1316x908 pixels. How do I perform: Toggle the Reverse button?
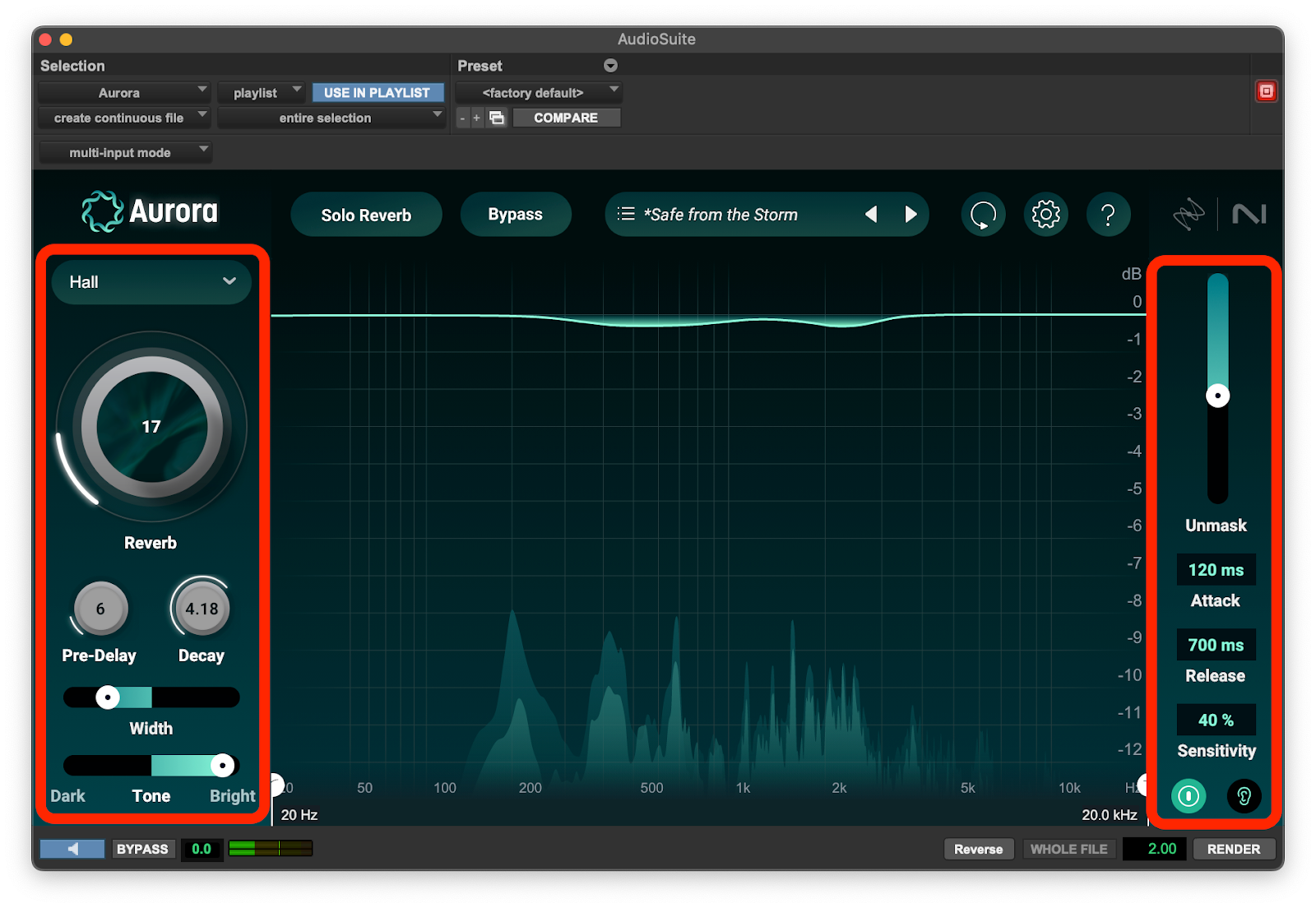coord(979,849)
